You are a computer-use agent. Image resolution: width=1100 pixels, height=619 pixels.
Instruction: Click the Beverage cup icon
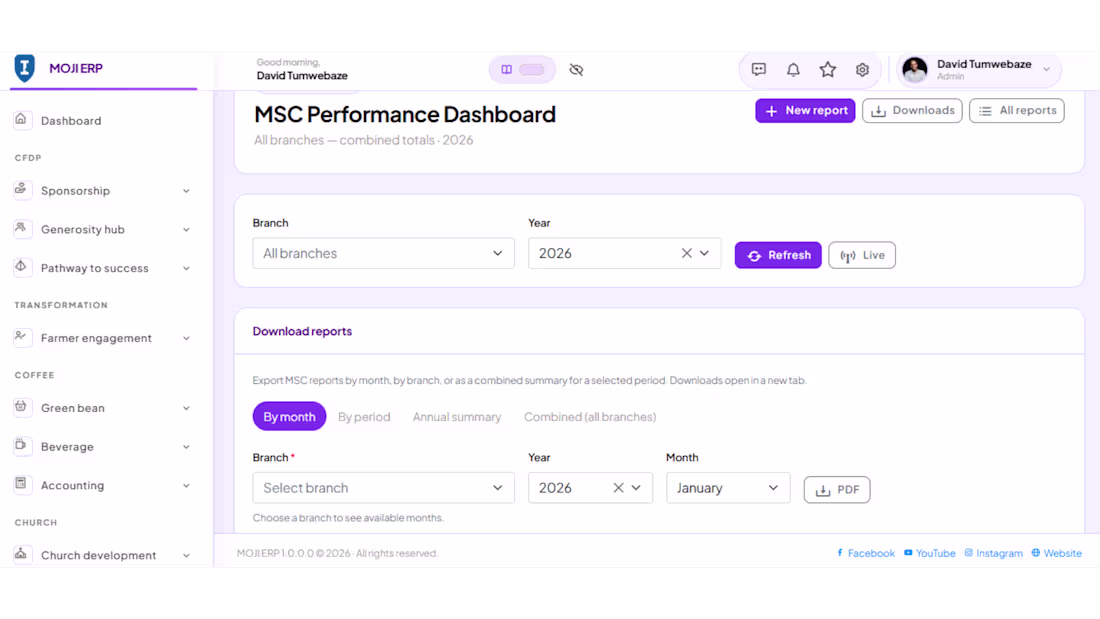tap(22, 446)
